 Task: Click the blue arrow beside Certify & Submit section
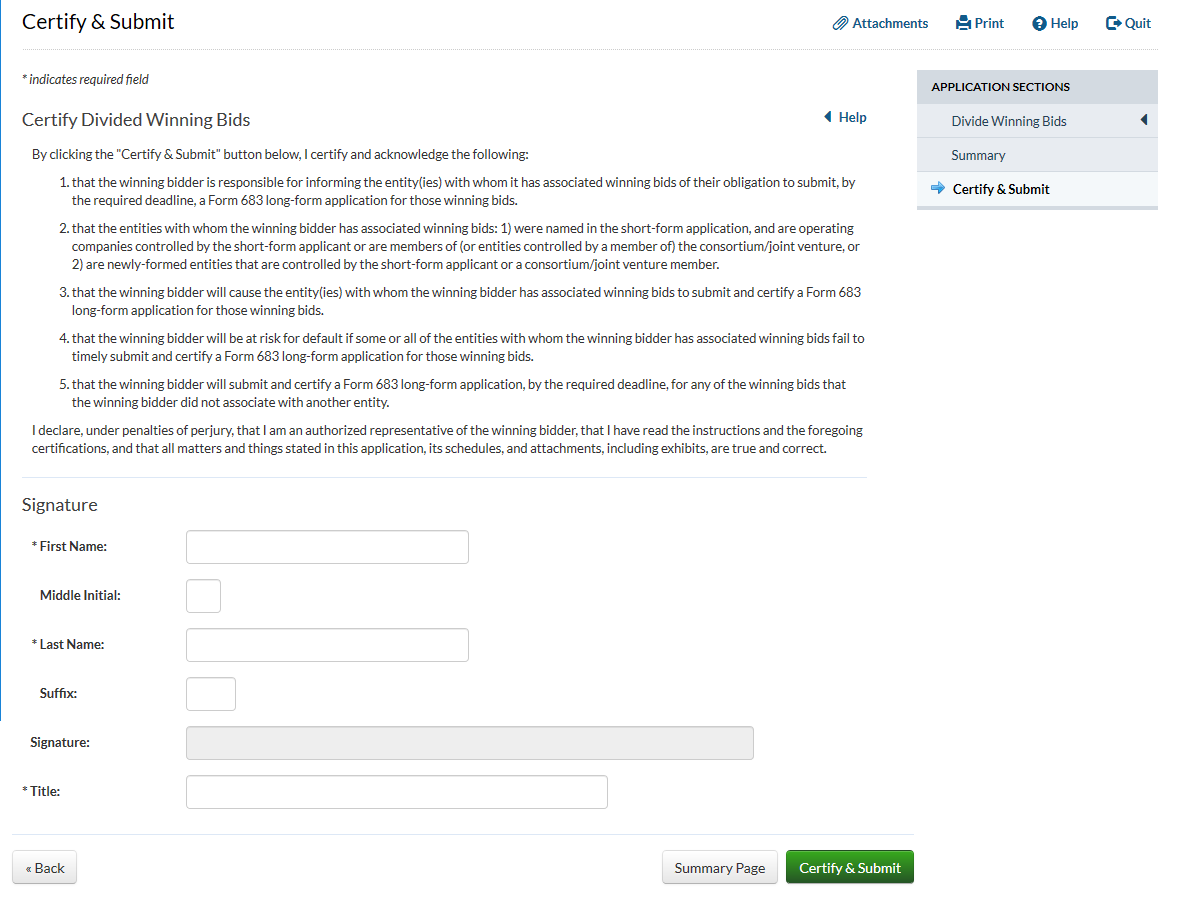pyautogui.click(x=937, y=188)
